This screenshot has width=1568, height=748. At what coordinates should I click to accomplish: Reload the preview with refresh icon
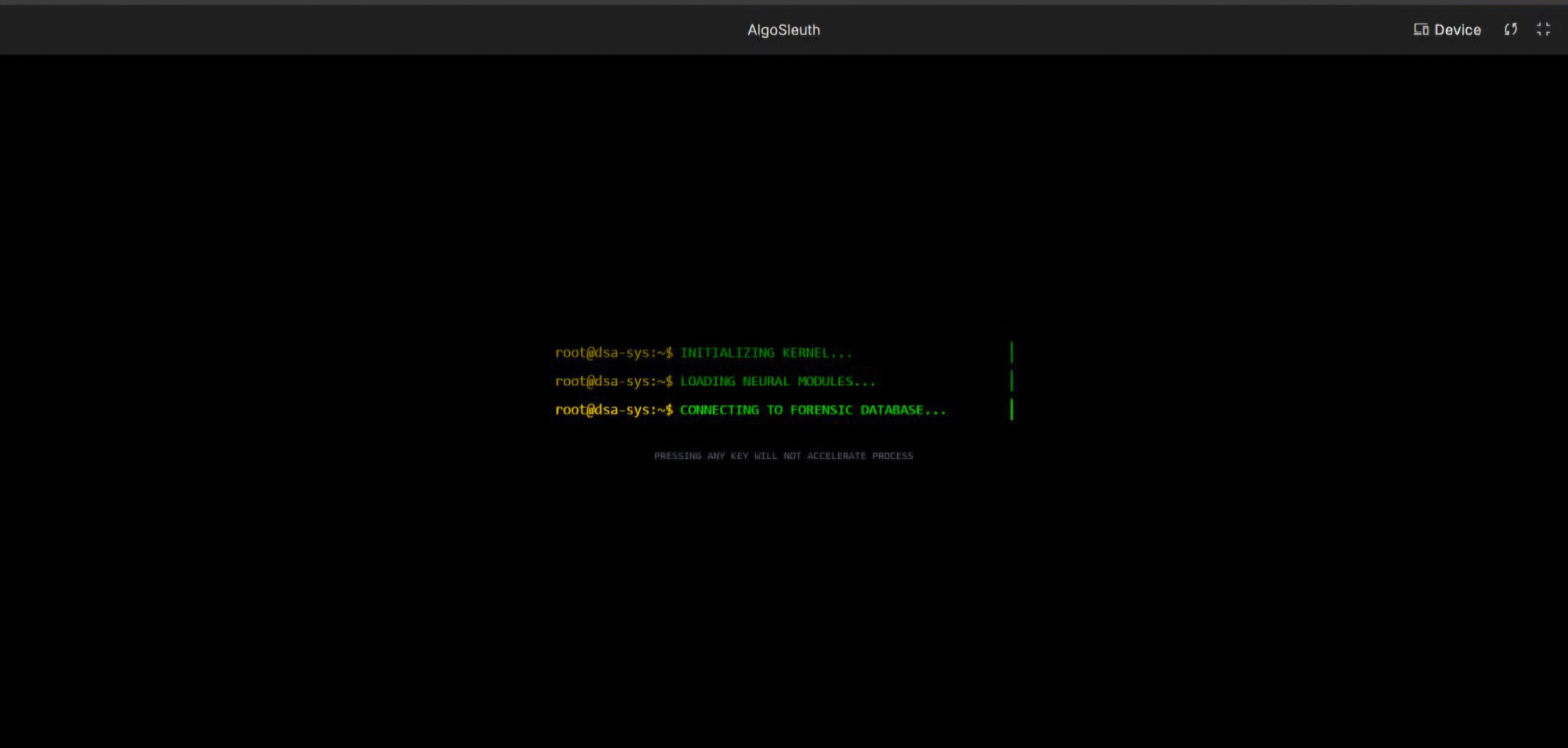tap(1510, 29)
